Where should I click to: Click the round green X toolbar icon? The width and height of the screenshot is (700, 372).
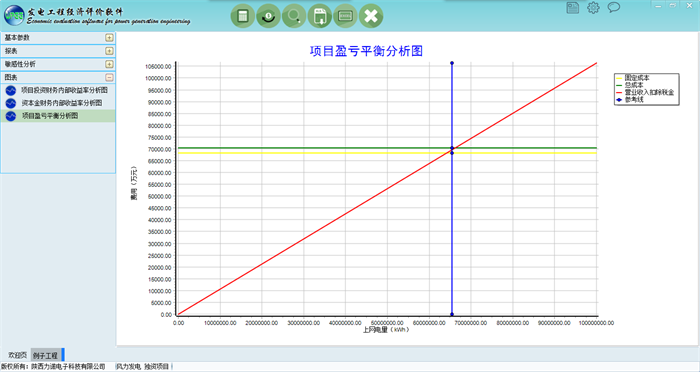(371, 16)
